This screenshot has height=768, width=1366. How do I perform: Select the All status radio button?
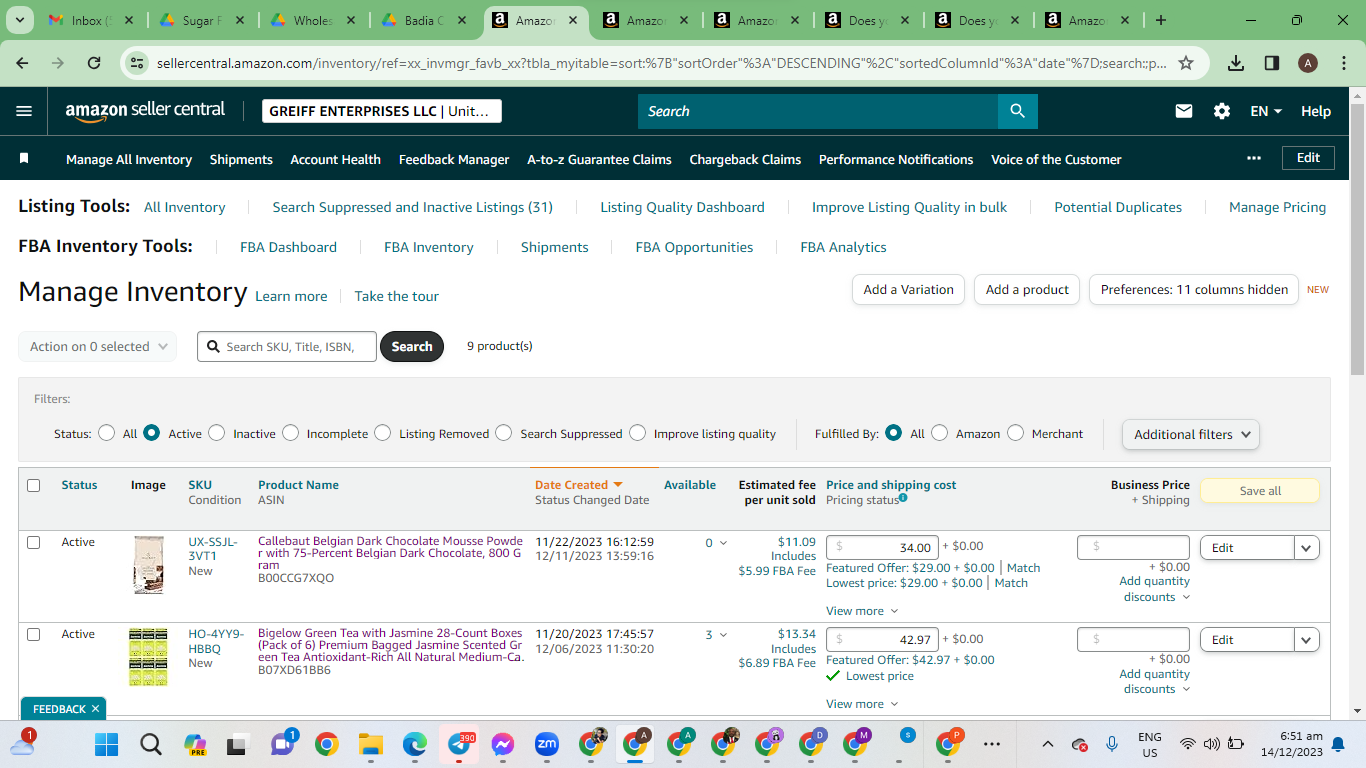[x=107, y=433]
